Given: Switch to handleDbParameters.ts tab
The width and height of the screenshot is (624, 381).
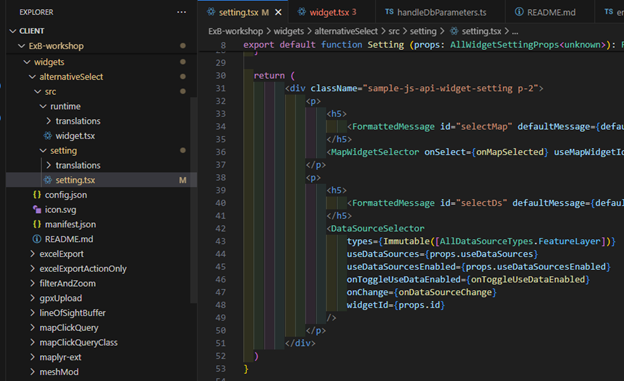Looking at the screenshot, I should (x=441, y=12).
